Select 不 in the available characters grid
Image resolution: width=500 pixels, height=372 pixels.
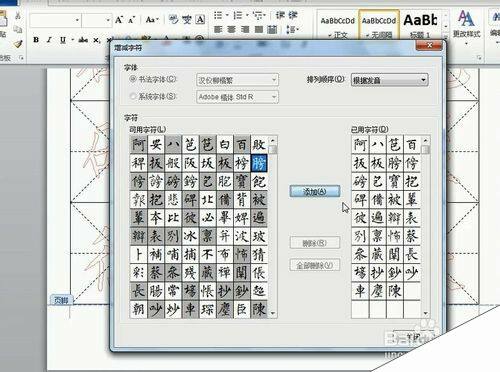click(207, 254)
